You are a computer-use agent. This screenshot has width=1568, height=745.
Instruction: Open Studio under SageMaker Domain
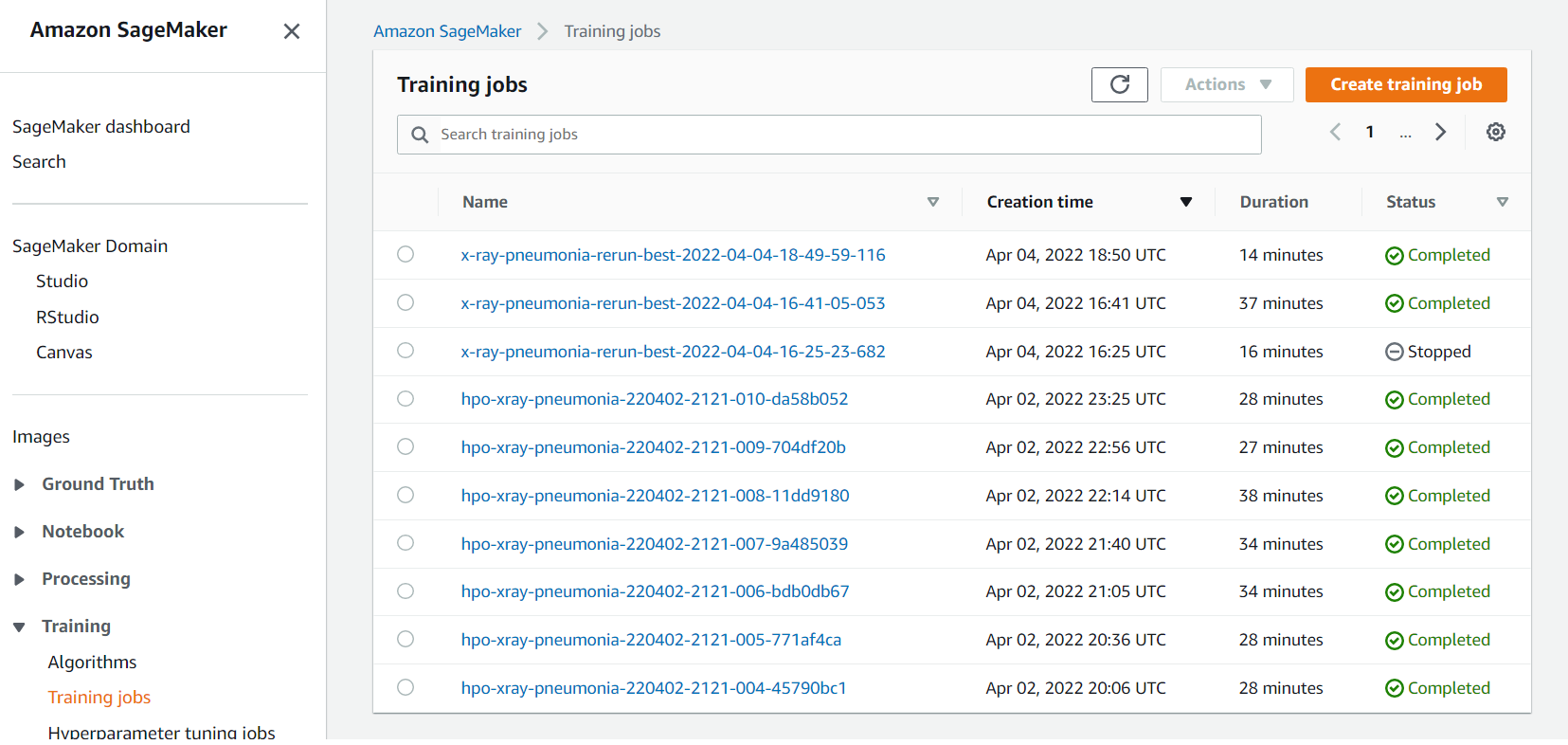(x=62, y=282)
